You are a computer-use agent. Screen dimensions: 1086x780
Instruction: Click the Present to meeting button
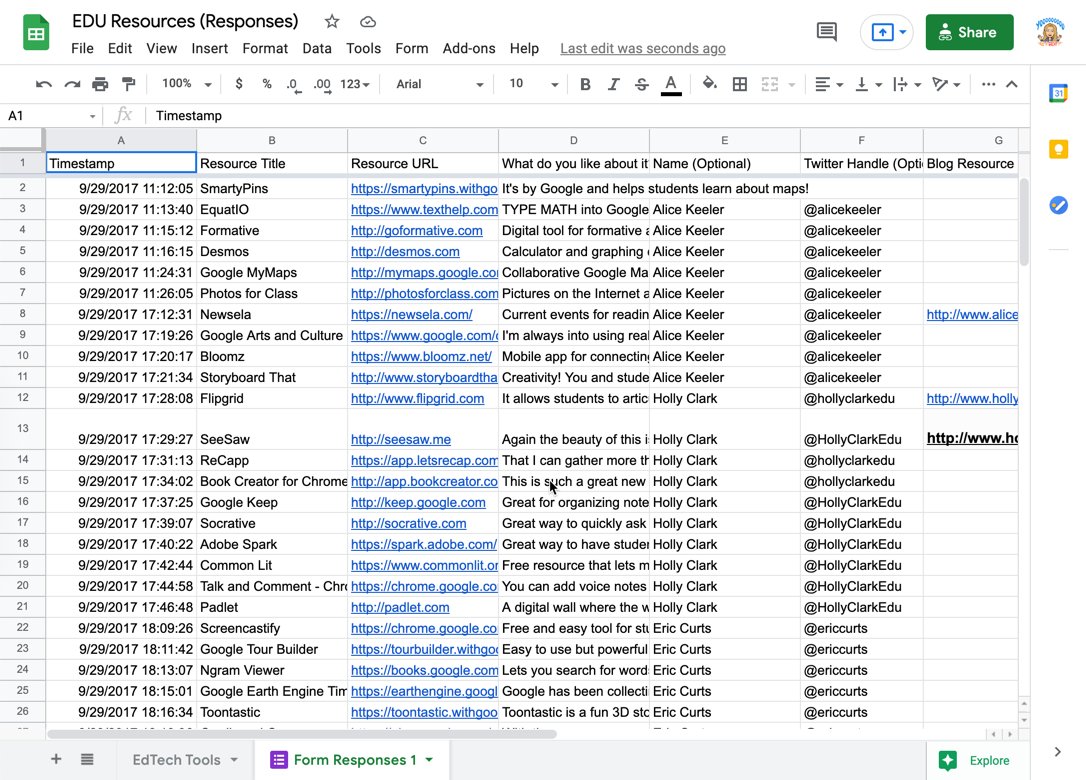point(887,32)
